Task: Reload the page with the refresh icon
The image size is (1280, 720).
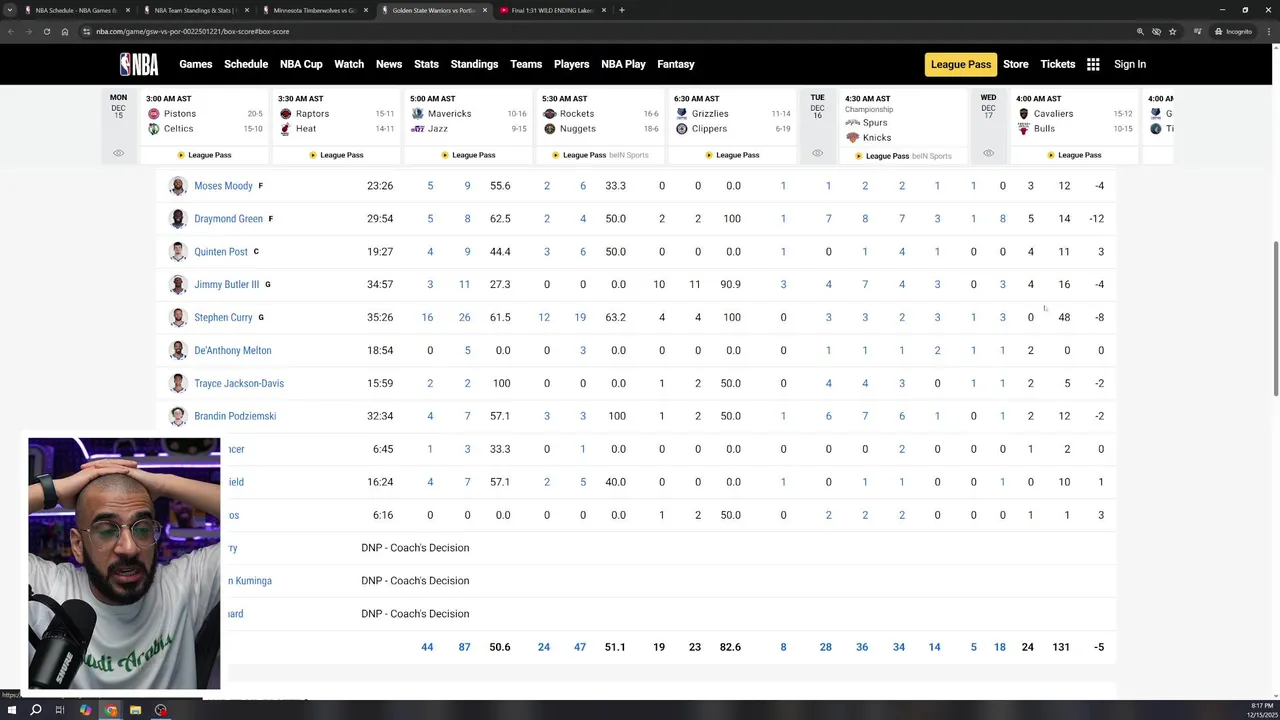Action: click(x=46, y=31)
